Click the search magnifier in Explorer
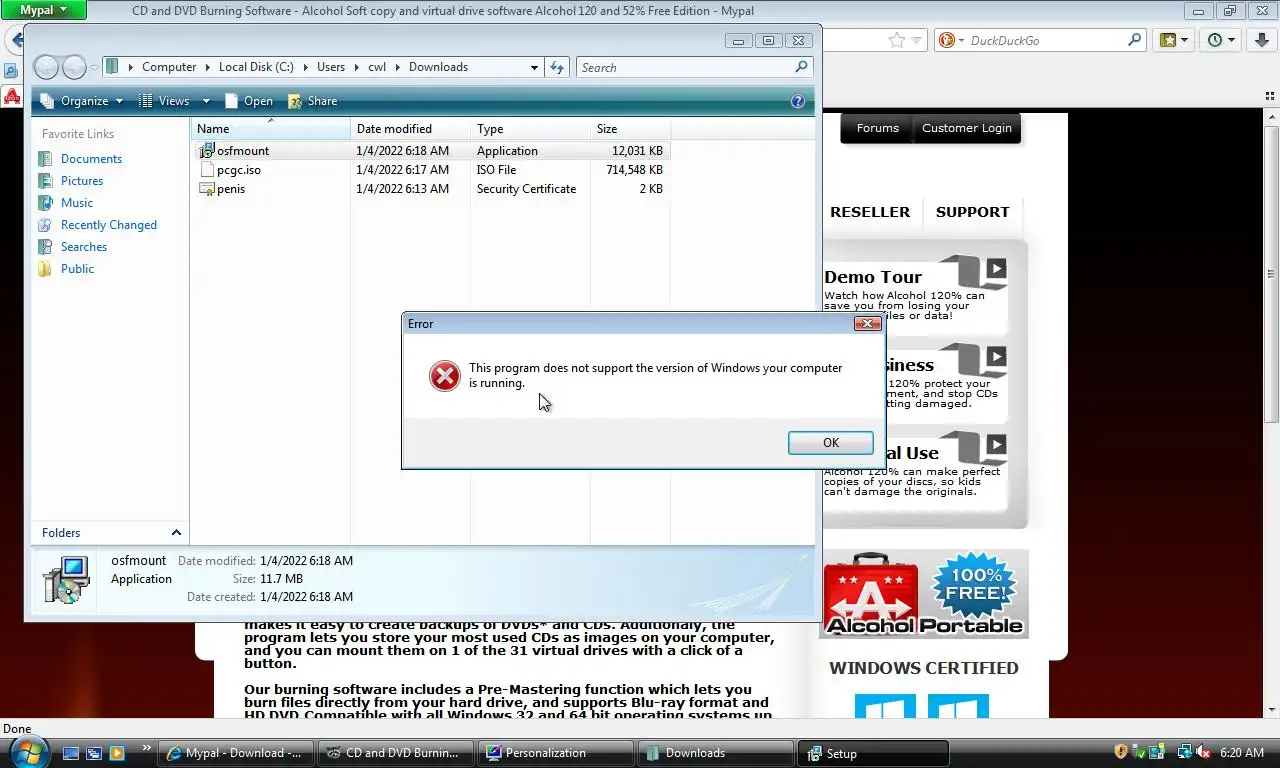1280x768 pixels. [x=801, y=67]
